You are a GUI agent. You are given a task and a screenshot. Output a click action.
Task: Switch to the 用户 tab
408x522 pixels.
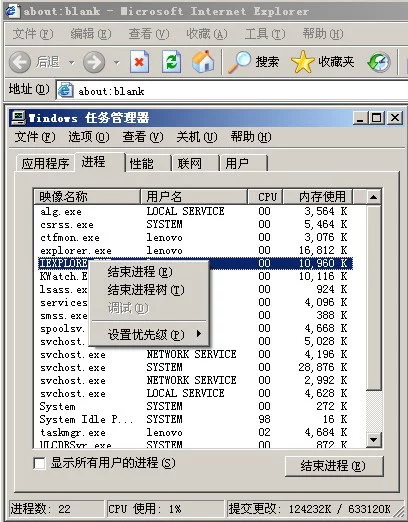(x=244, y=163)
